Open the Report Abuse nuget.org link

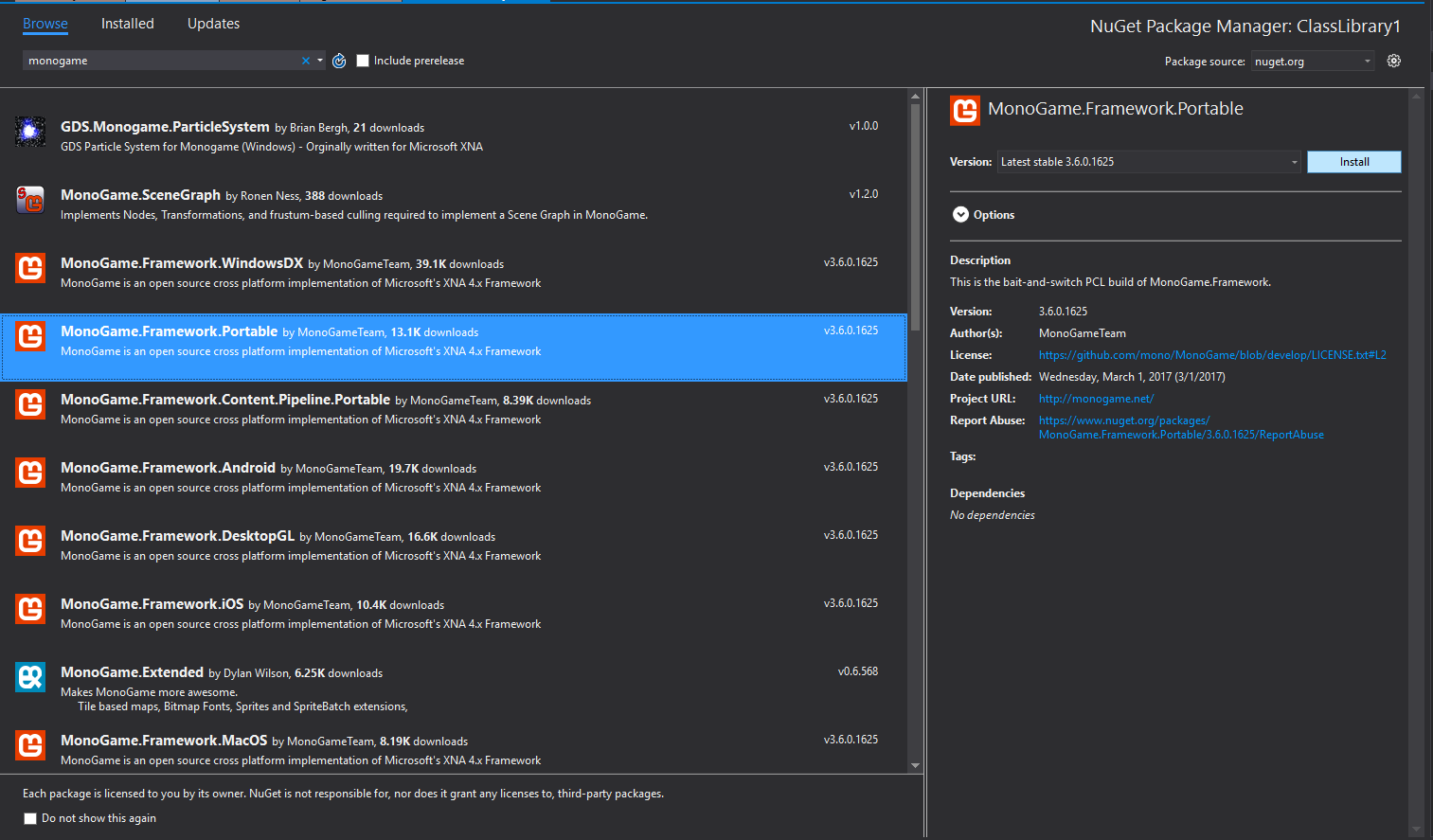(x=1181, y=427)
